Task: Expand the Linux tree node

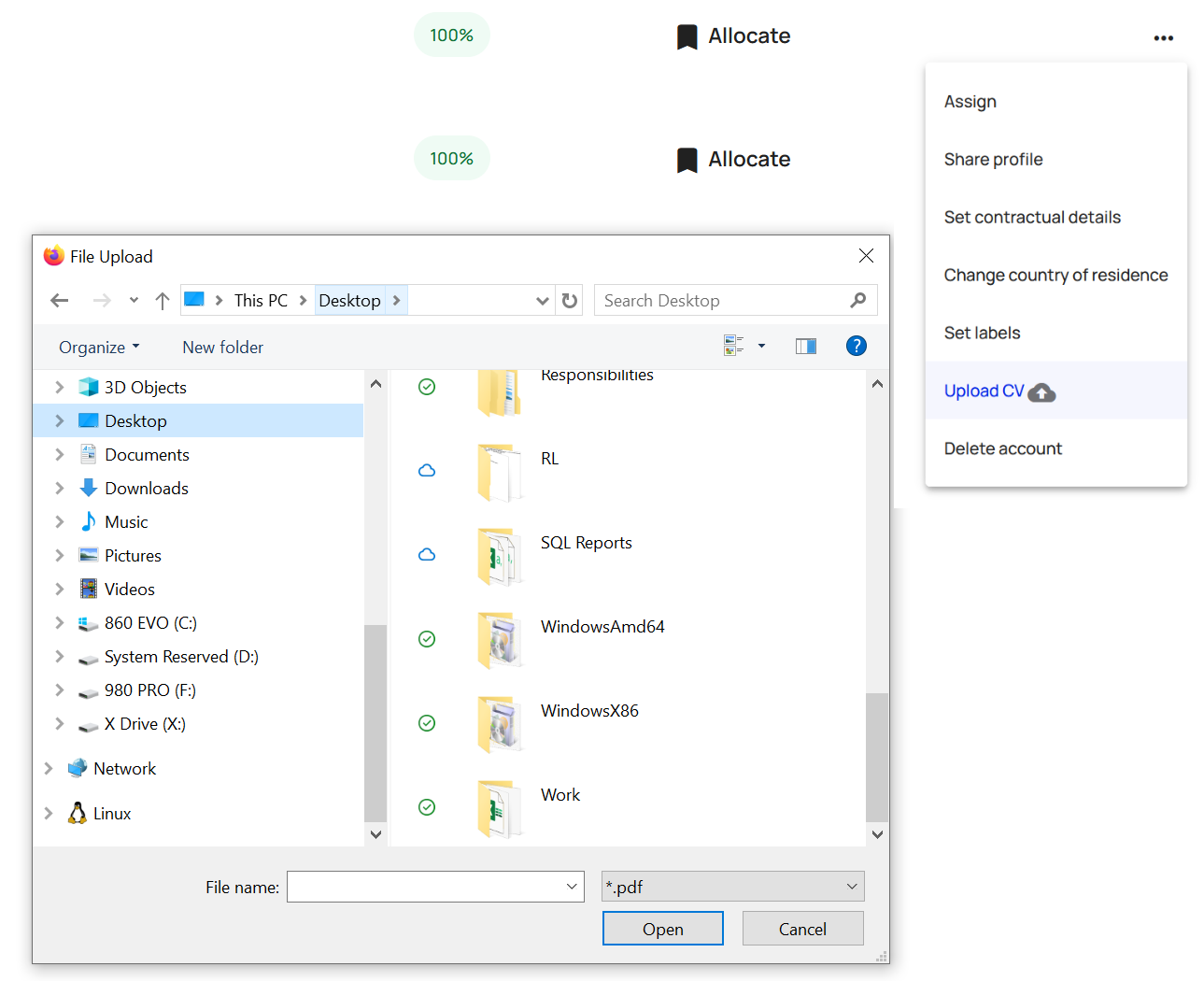Action: coord(49,813)
